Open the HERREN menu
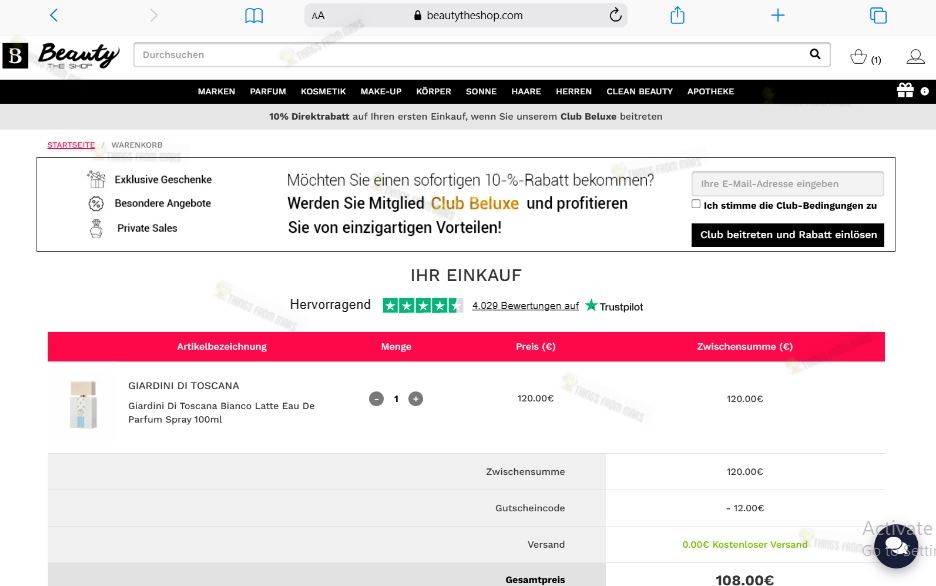Viewport: 936px width, 586px height. [x=574, y=91]
